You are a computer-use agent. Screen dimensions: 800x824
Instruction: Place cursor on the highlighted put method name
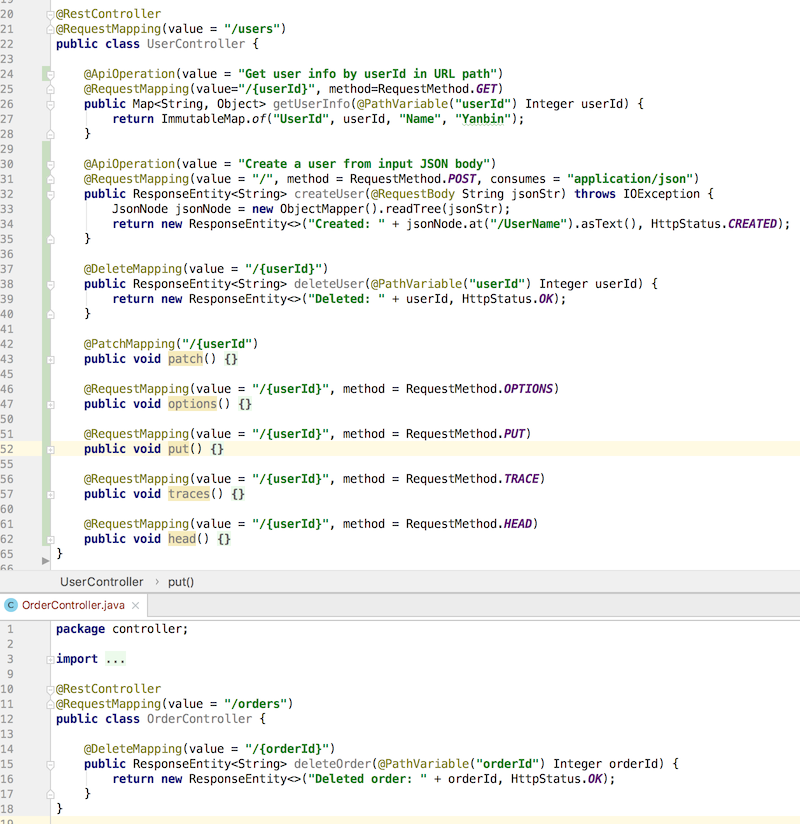click(x=178, y=448)
